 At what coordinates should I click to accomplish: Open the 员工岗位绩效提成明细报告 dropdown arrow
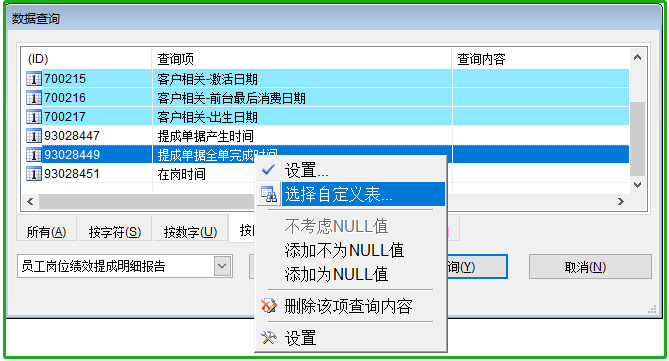point(222,266)
